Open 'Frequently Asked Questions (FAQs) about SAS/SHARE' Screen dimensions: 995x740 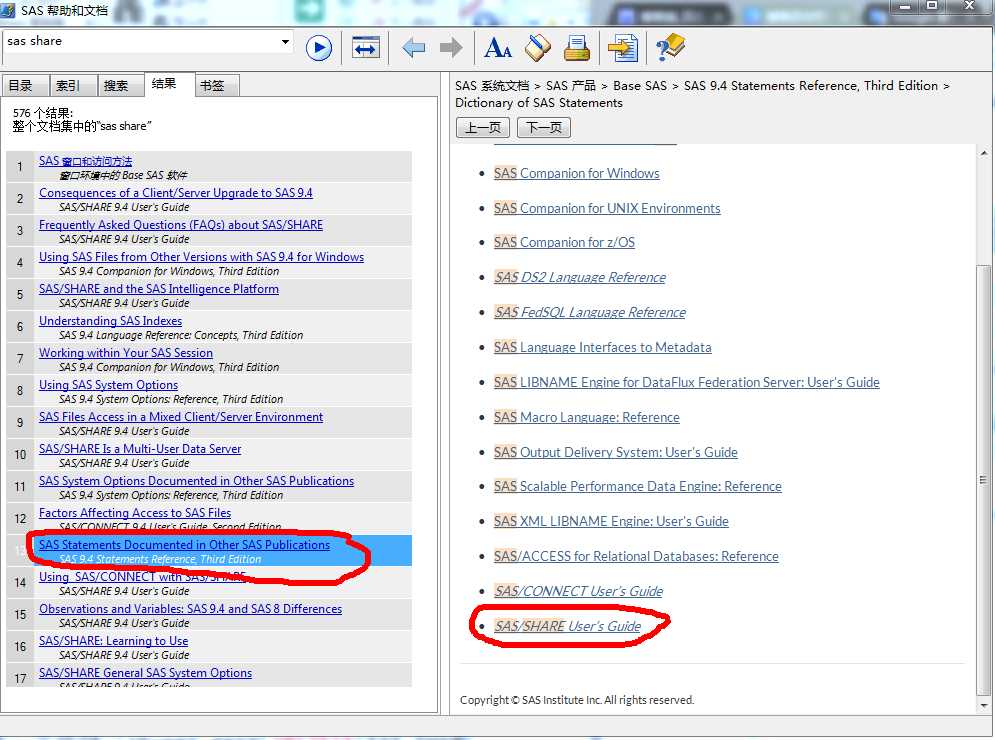click(181, 225)
